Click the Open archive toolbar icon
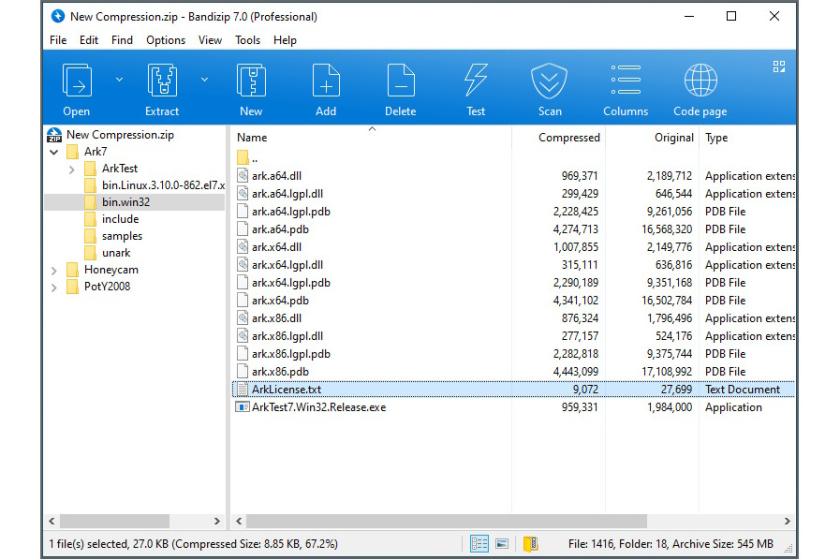840x560 pixels. [77, 81]
